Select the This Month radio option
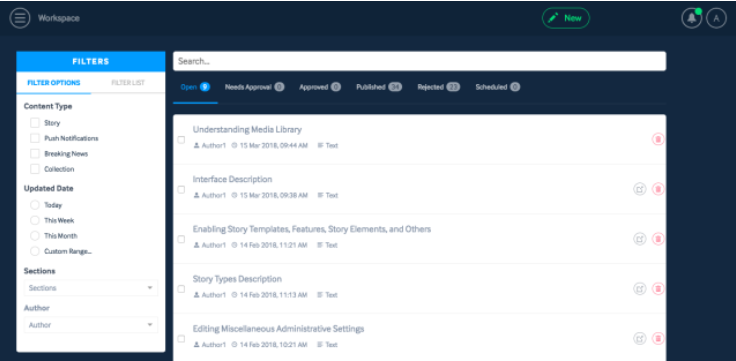Image resolution: width=736 pixels, height=361 pixels. click(x=35, y=236)
